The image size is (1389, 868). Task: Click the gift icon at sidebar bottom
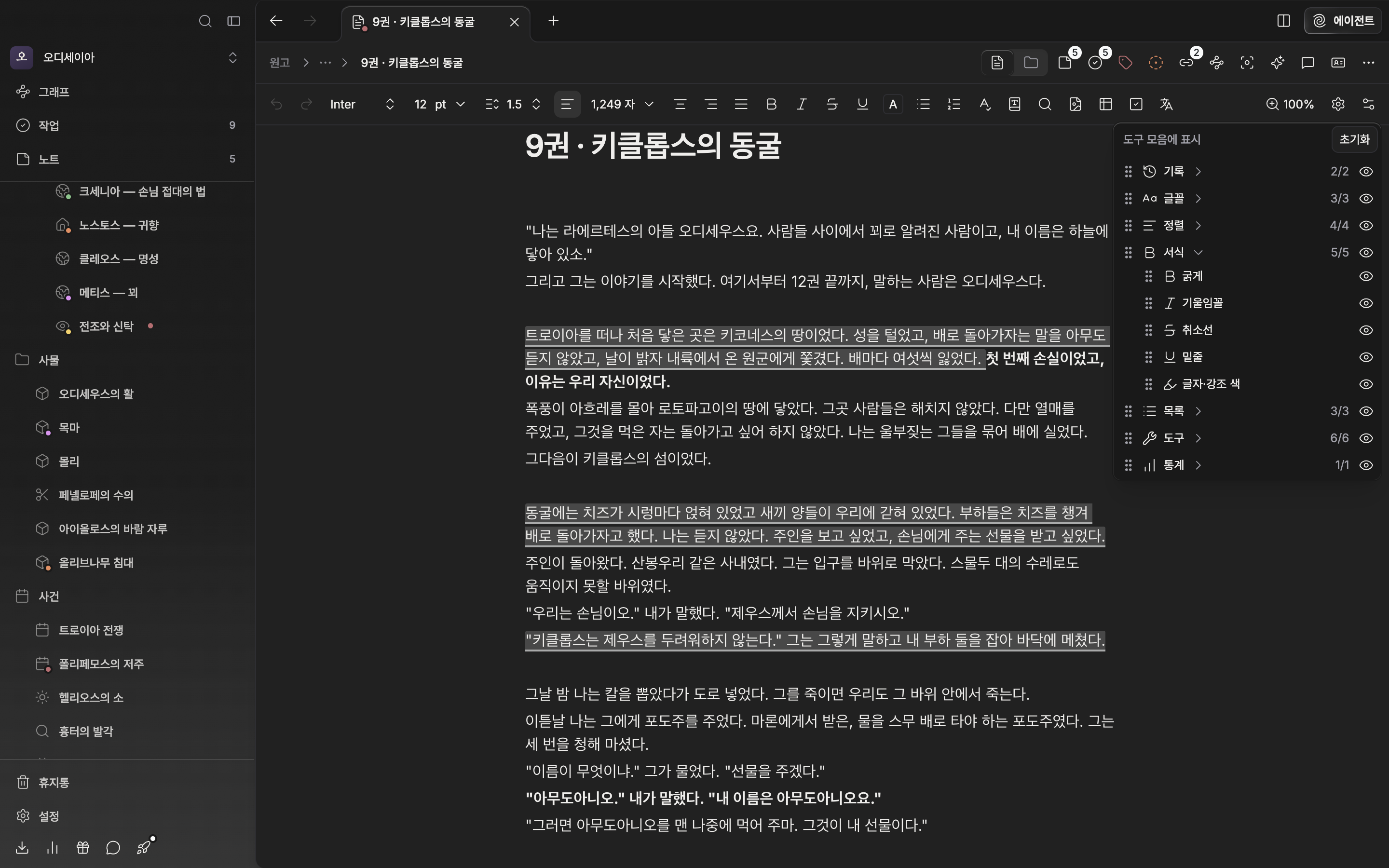[82, 848]
